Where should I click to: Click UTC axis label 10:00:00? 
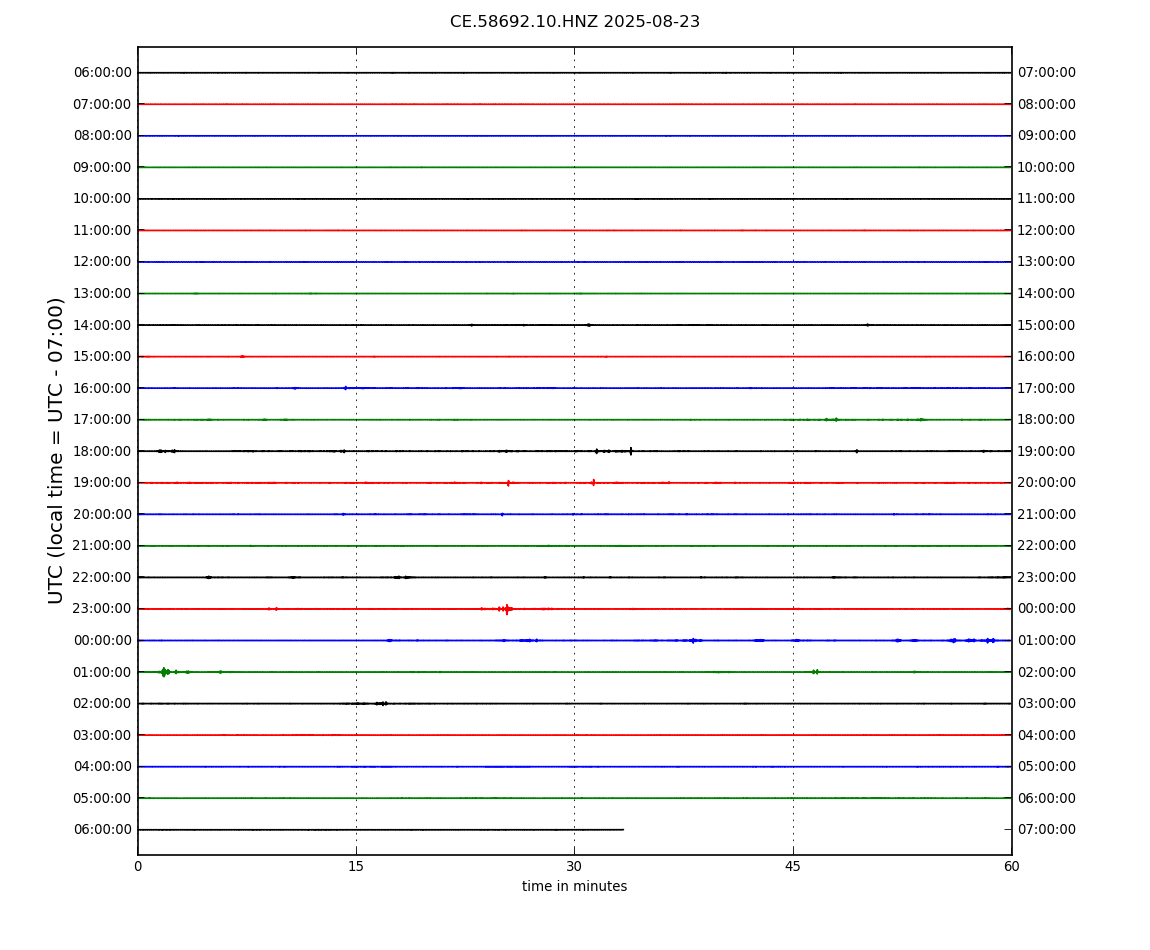pos(103,199)
